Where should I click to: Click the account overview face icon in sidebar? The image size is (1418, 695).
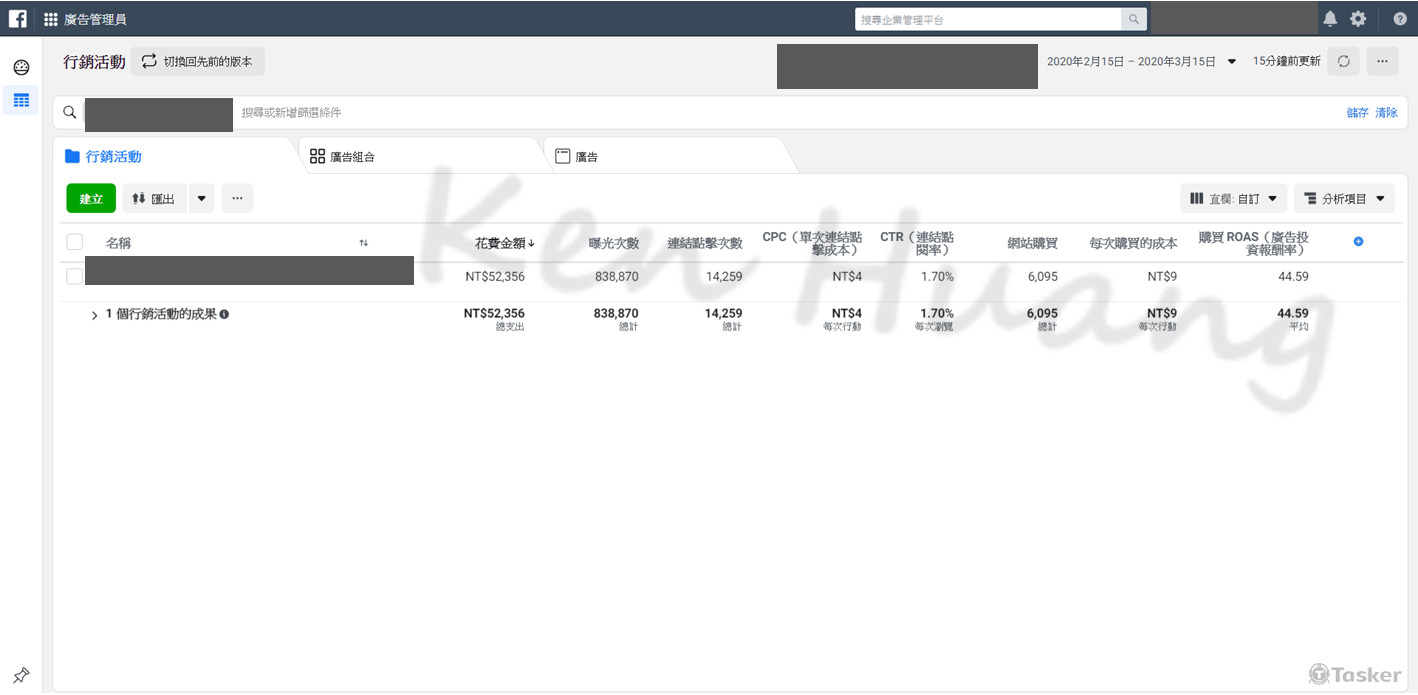(x=20, y=66)
